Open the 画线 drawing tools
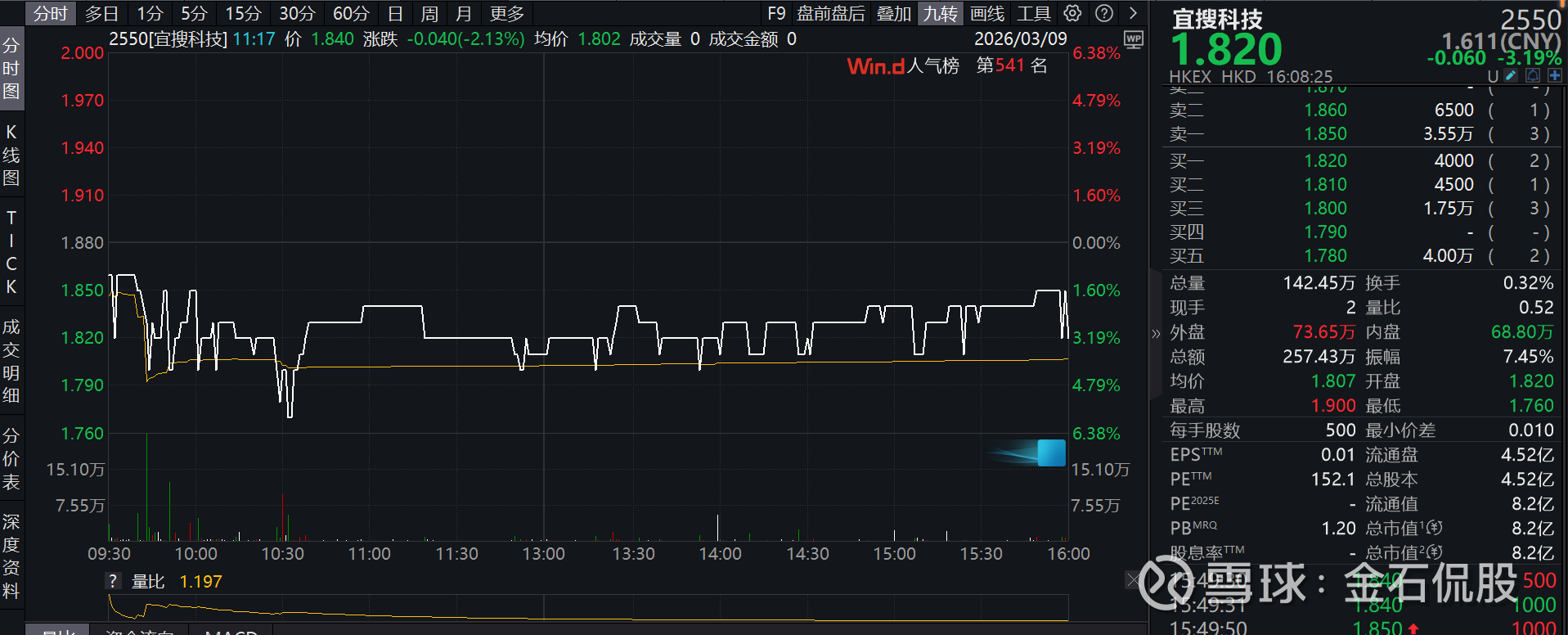 pos(987,13)
